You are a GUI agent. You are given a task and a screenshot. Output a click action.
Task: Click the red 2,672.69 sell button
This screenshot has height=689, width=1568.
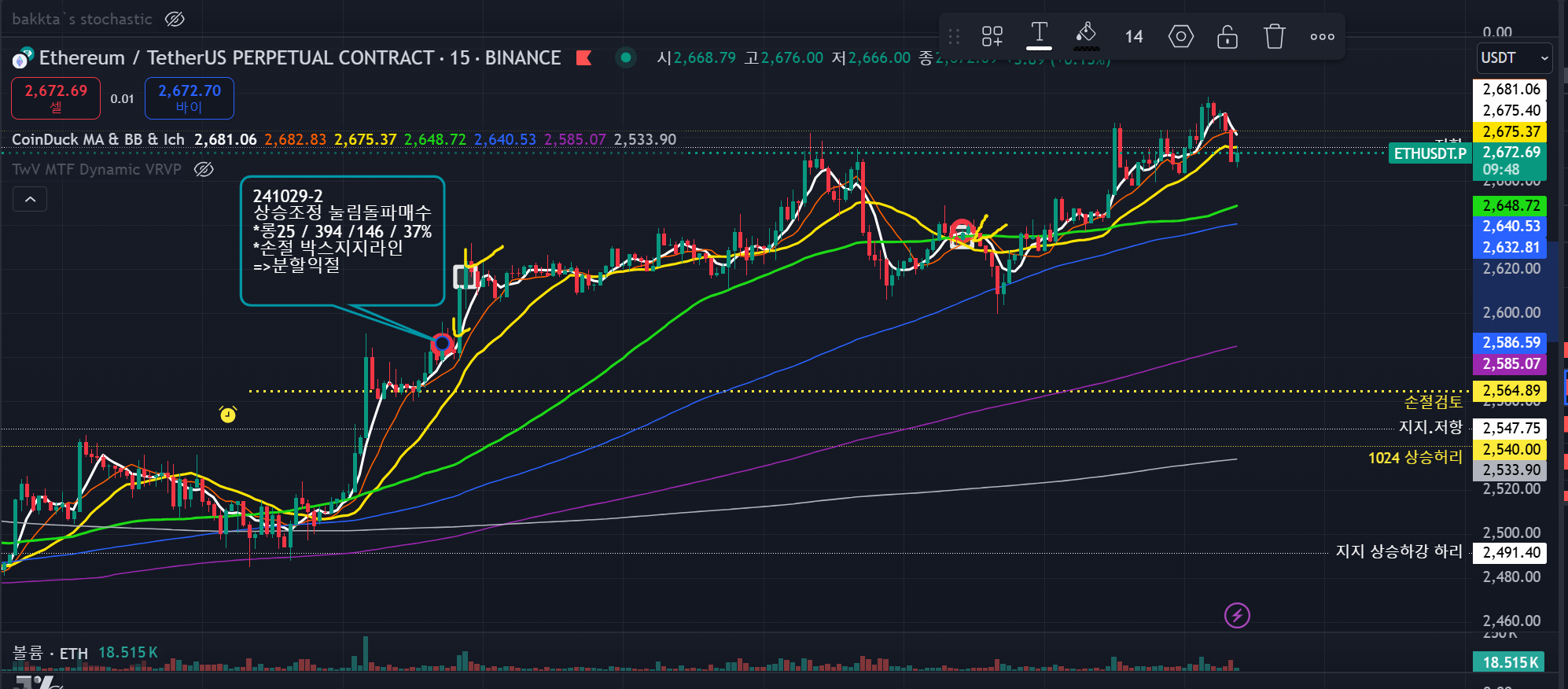[x=56, y=98]
